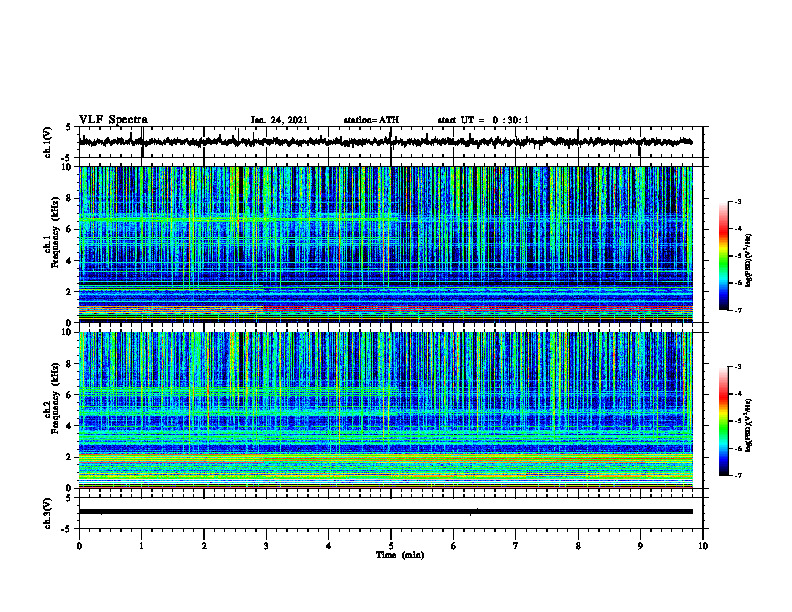Click the "3" tick on the time axis
The height and width of the screenshot is (612, 792).
(266, 546)
